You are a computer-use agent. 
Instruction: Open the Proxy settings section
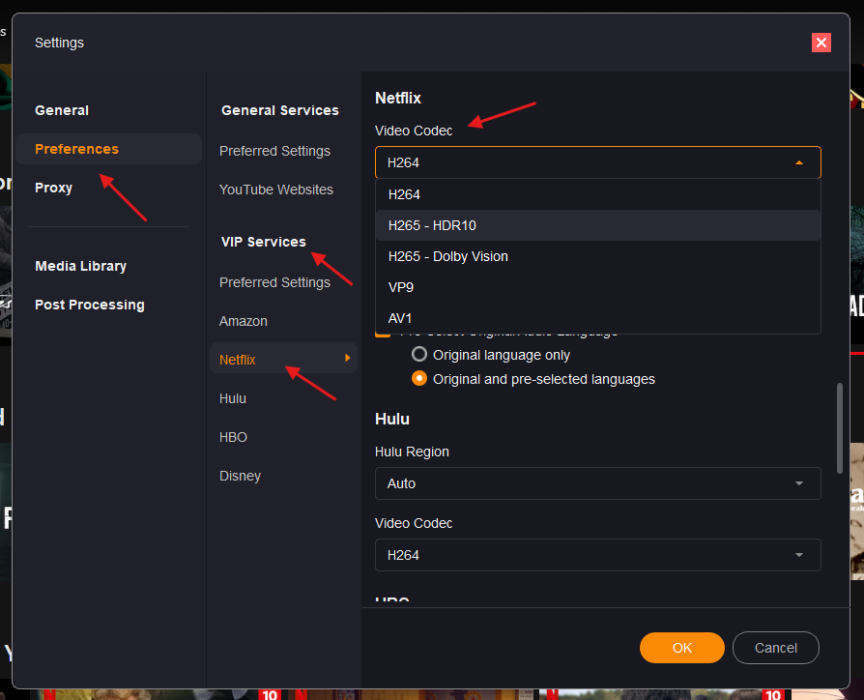[53, 187]
